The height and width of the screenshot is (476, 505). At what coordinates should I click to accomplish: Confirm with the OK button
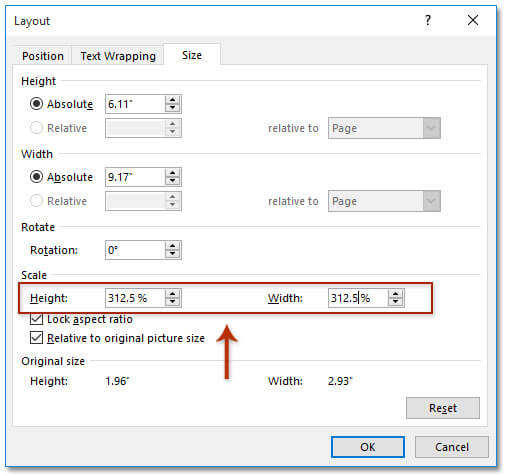(x=368, y=447)
